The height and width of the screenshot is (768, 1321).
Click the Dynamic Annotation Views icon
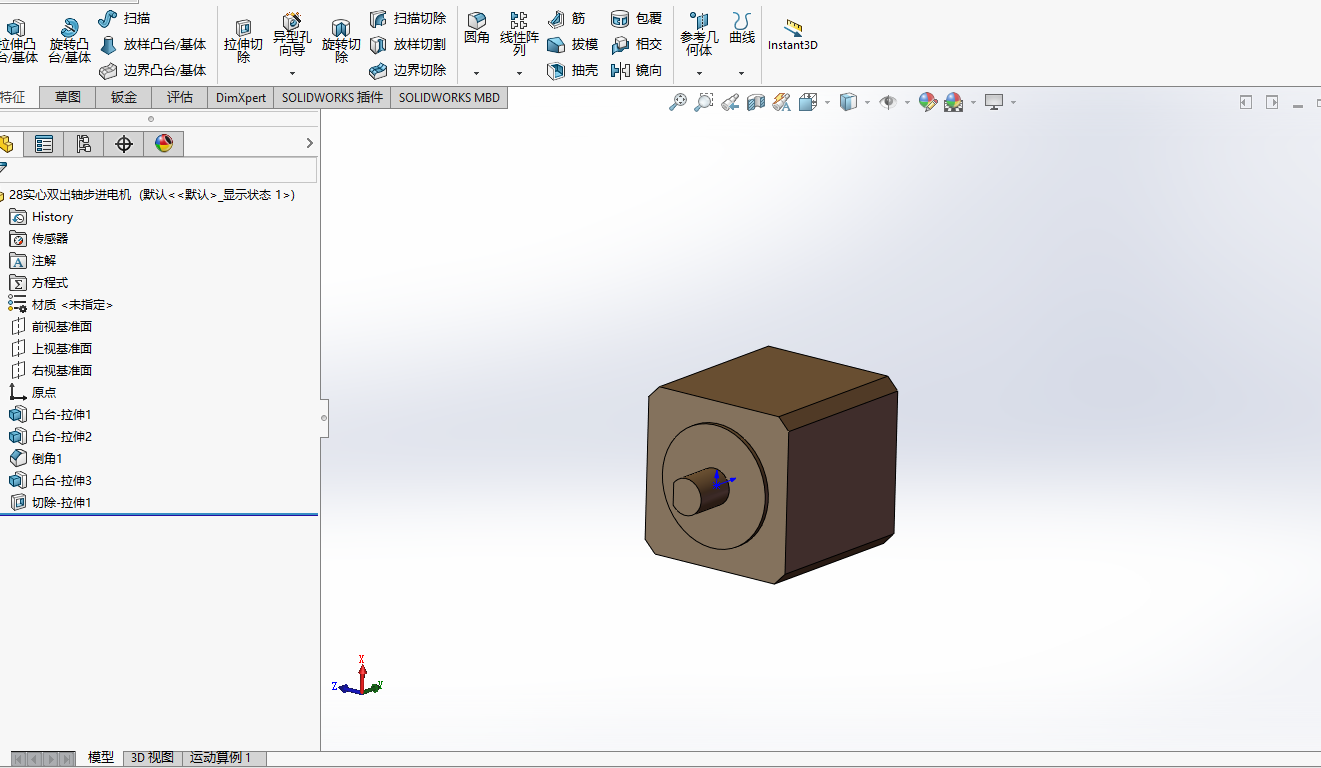[x=782, y=102]
